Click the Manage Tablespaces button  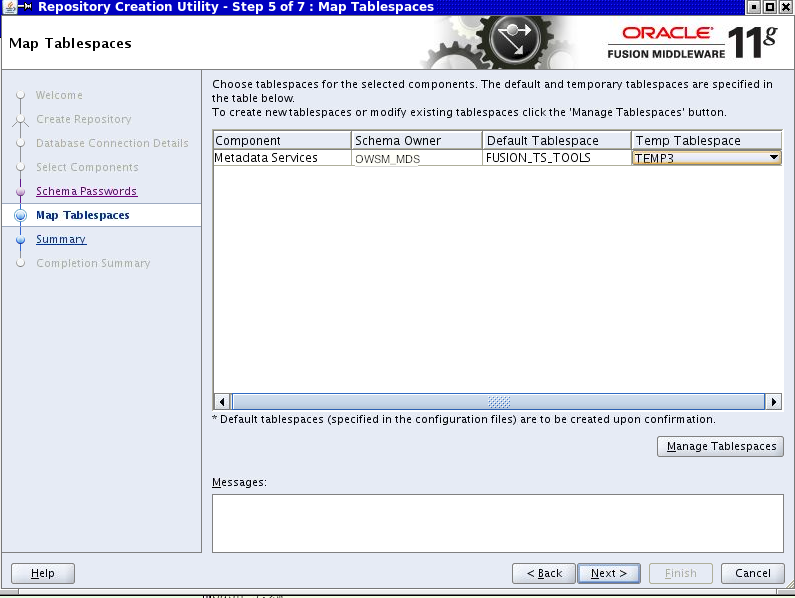(720, 446)
